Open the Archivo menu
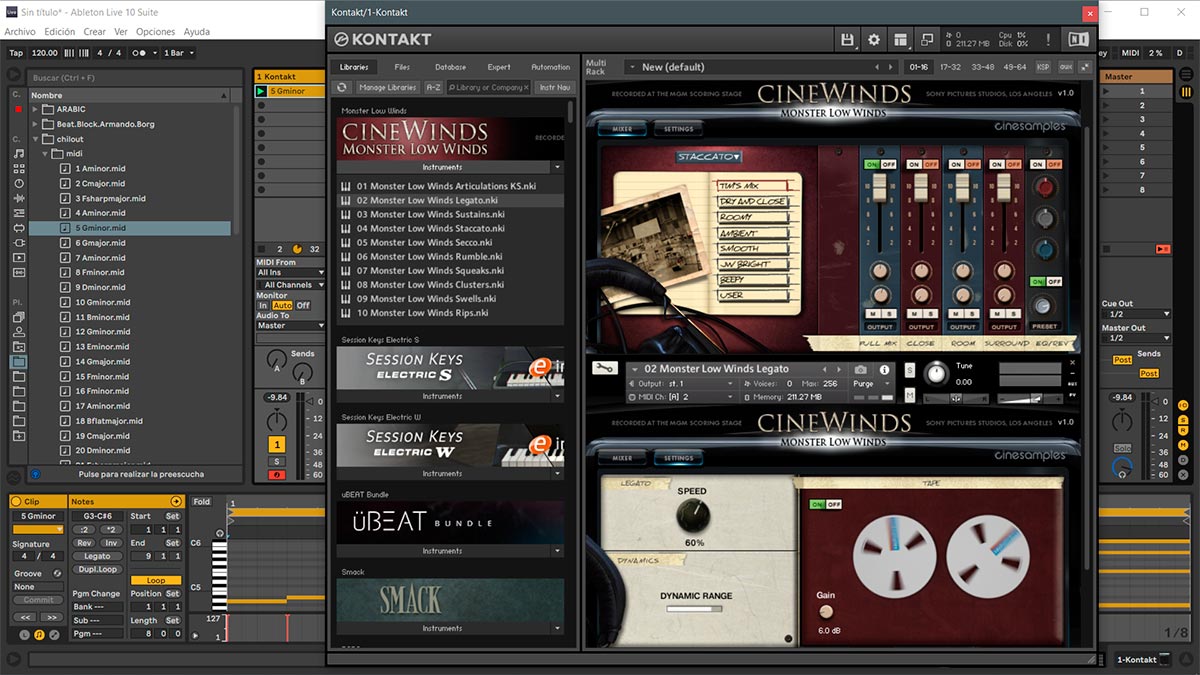This screenshot has height=675, width=1200. tap(20, 32)
